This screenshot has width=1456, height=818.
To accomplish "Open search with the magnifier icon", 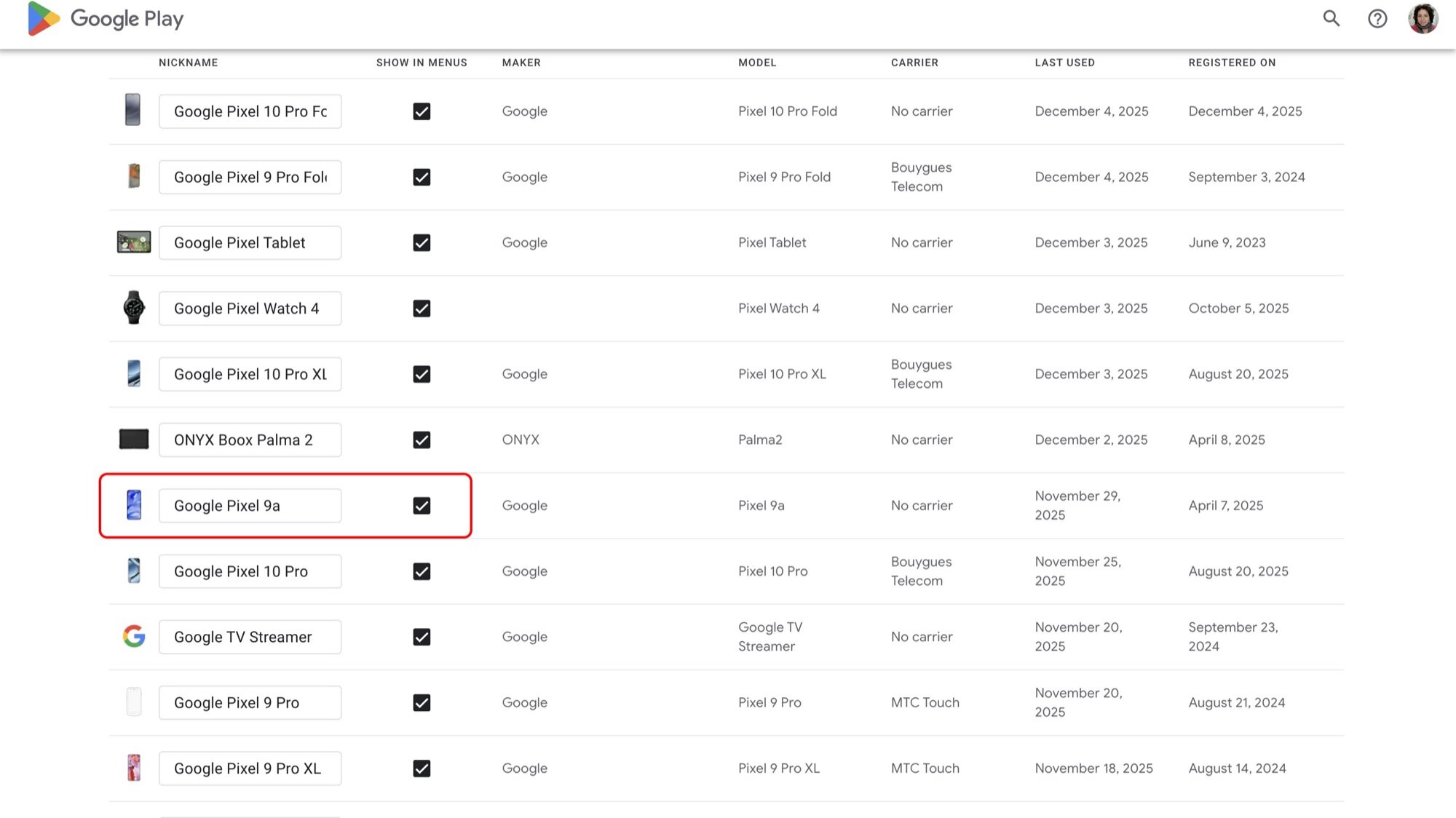I will 1331,18.
